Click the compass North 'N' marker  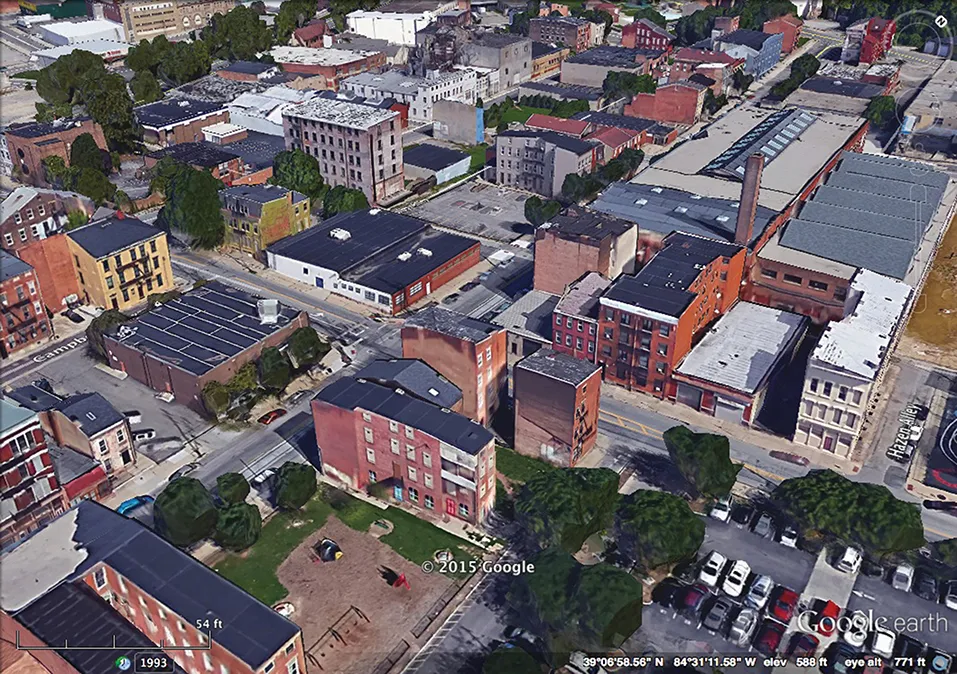[x=941, y=21]
